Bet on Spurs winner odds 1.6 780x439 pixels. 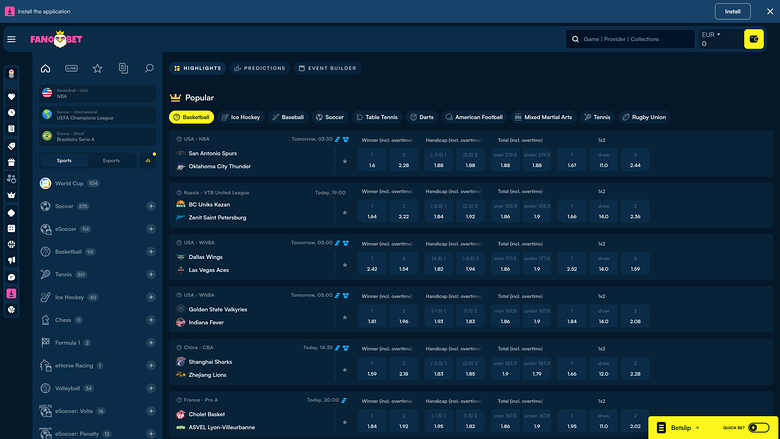pyautogui.click(x=372, y=160)
